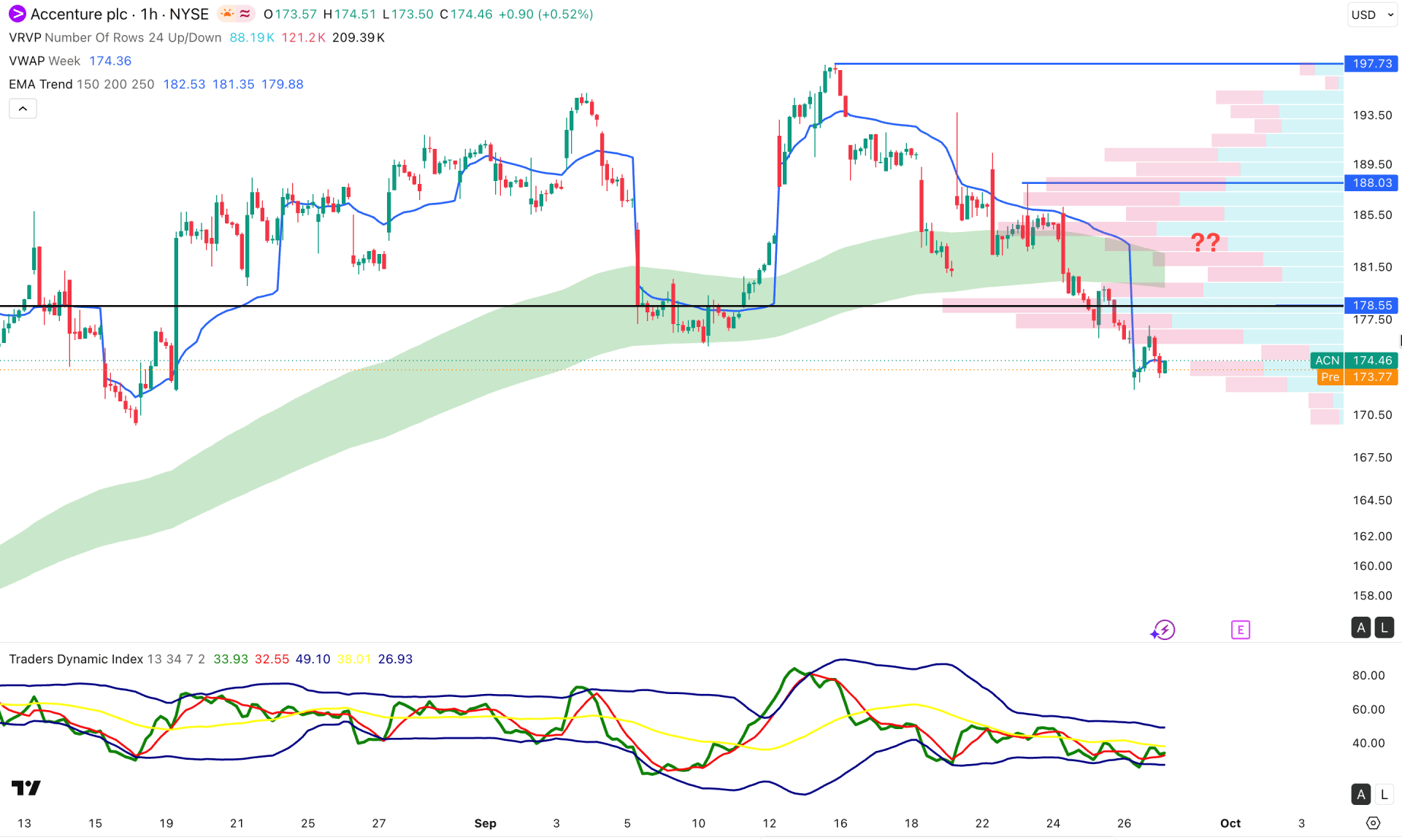Click the pre-market sun session icon
The width and height of the screenshot is (1402, 840).
tap(227, 14)
